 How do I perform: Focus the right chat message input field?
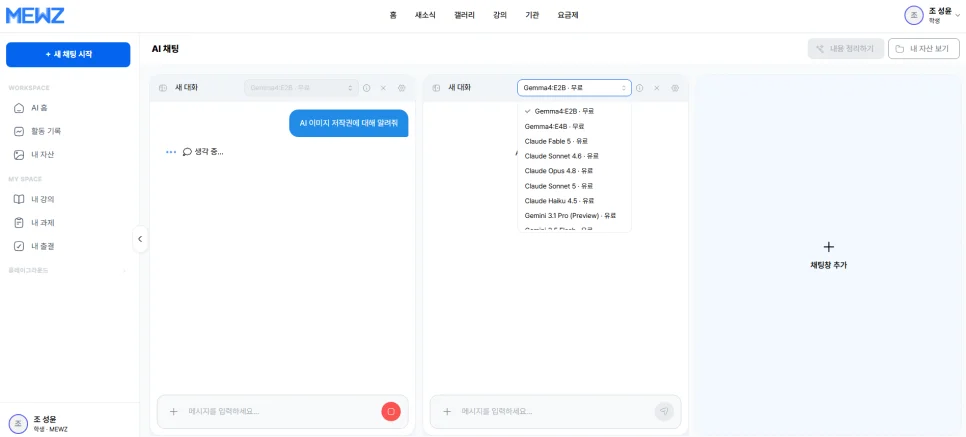554,411
